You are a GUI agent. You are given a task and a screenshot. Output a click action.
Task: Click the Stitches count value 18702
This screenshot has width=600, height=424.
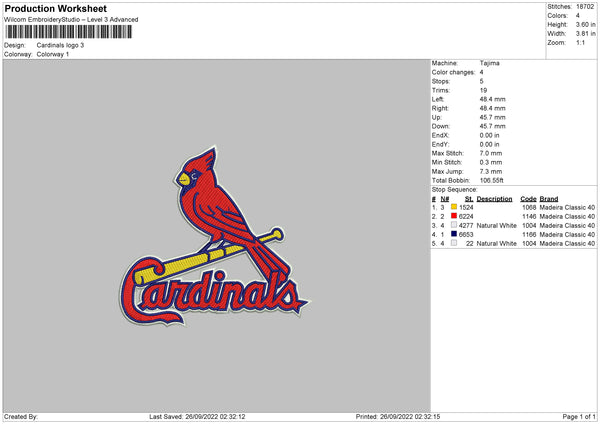[585, 7]
